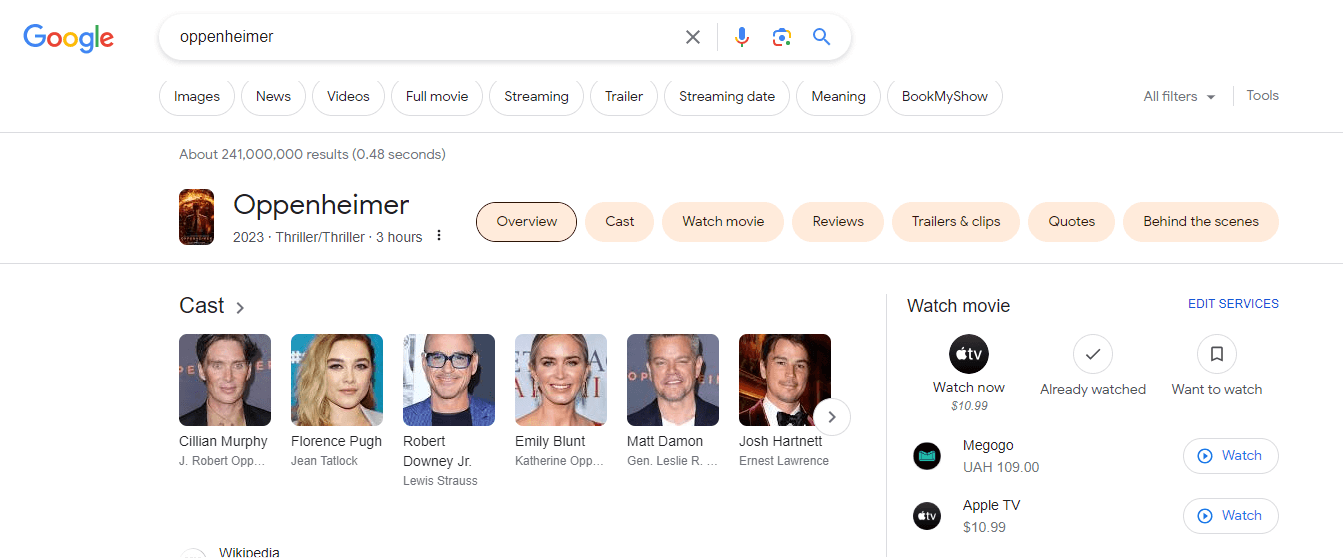Show more cast with next arrow
1344x558 pixels.
[x=832, y=417]
